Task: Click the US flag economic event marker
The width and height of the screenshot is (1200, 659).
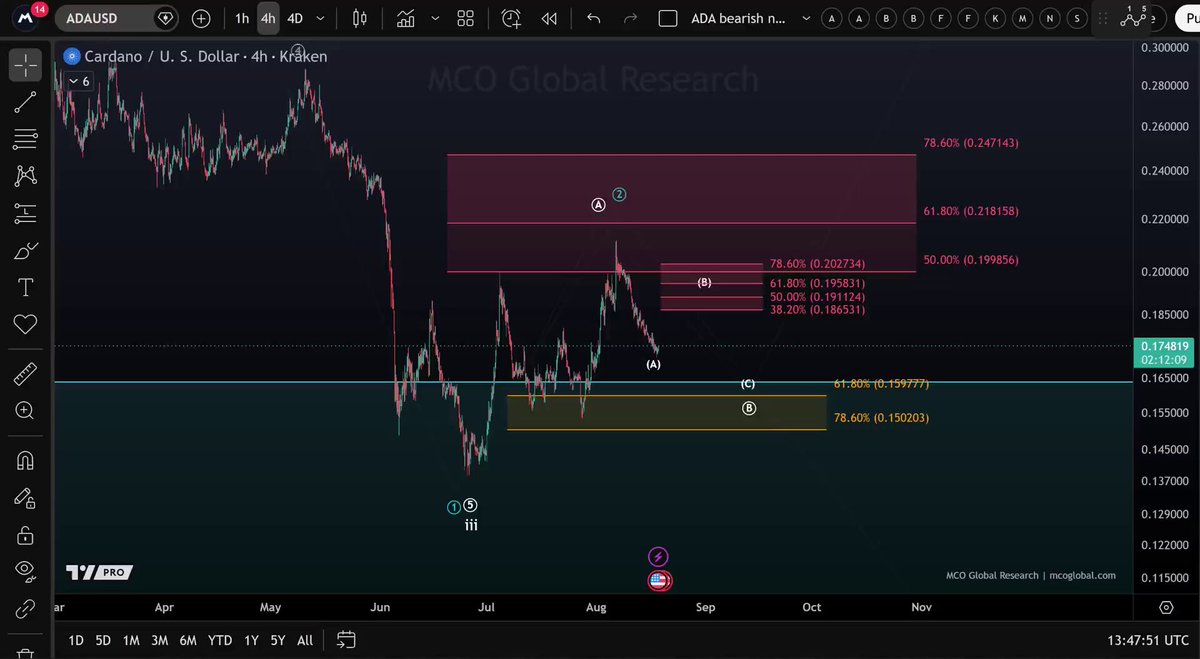Action: [x=658, y=580]
